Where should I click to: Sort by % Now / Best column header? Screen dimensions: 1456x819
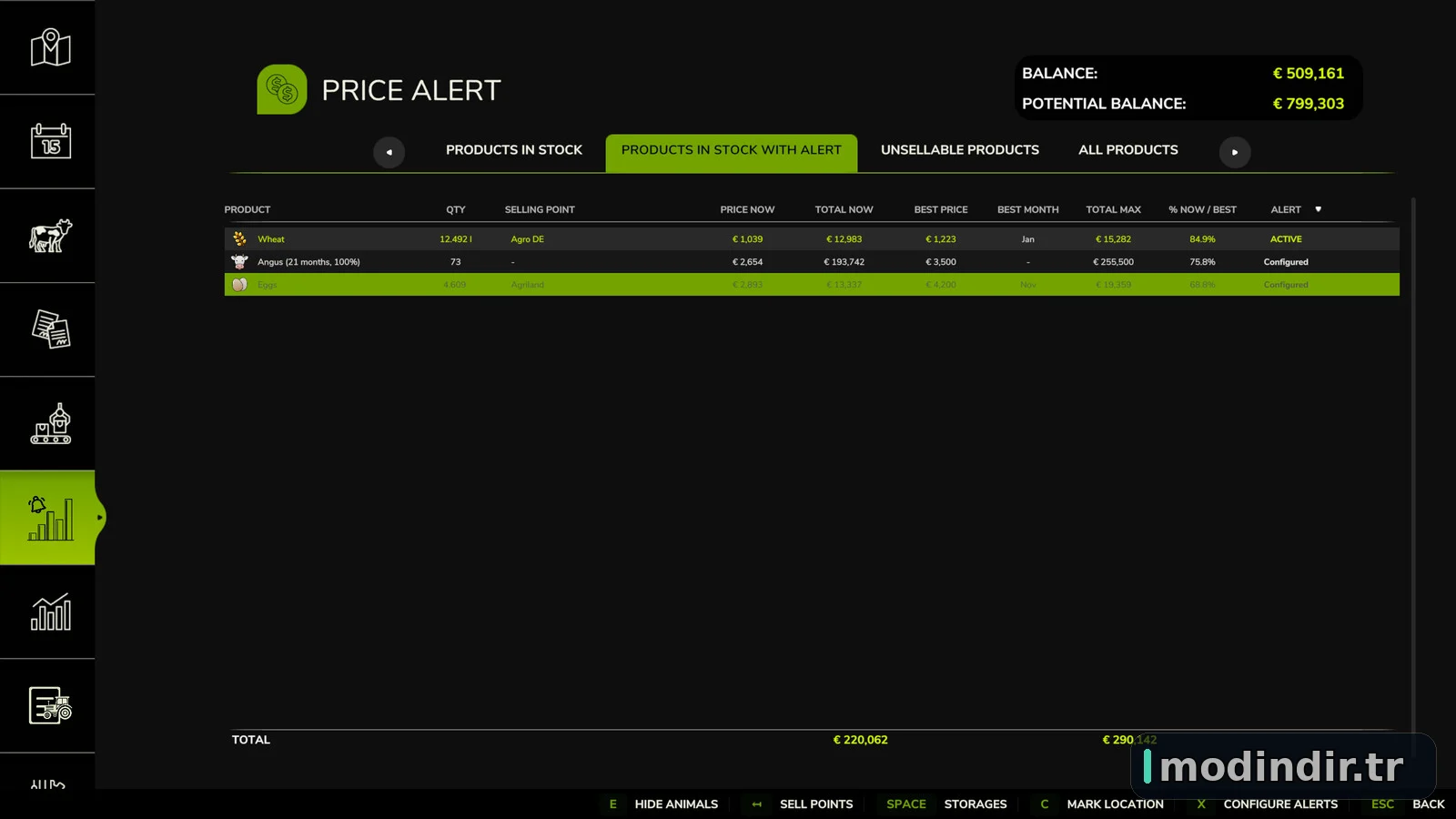pos(1202,209)
